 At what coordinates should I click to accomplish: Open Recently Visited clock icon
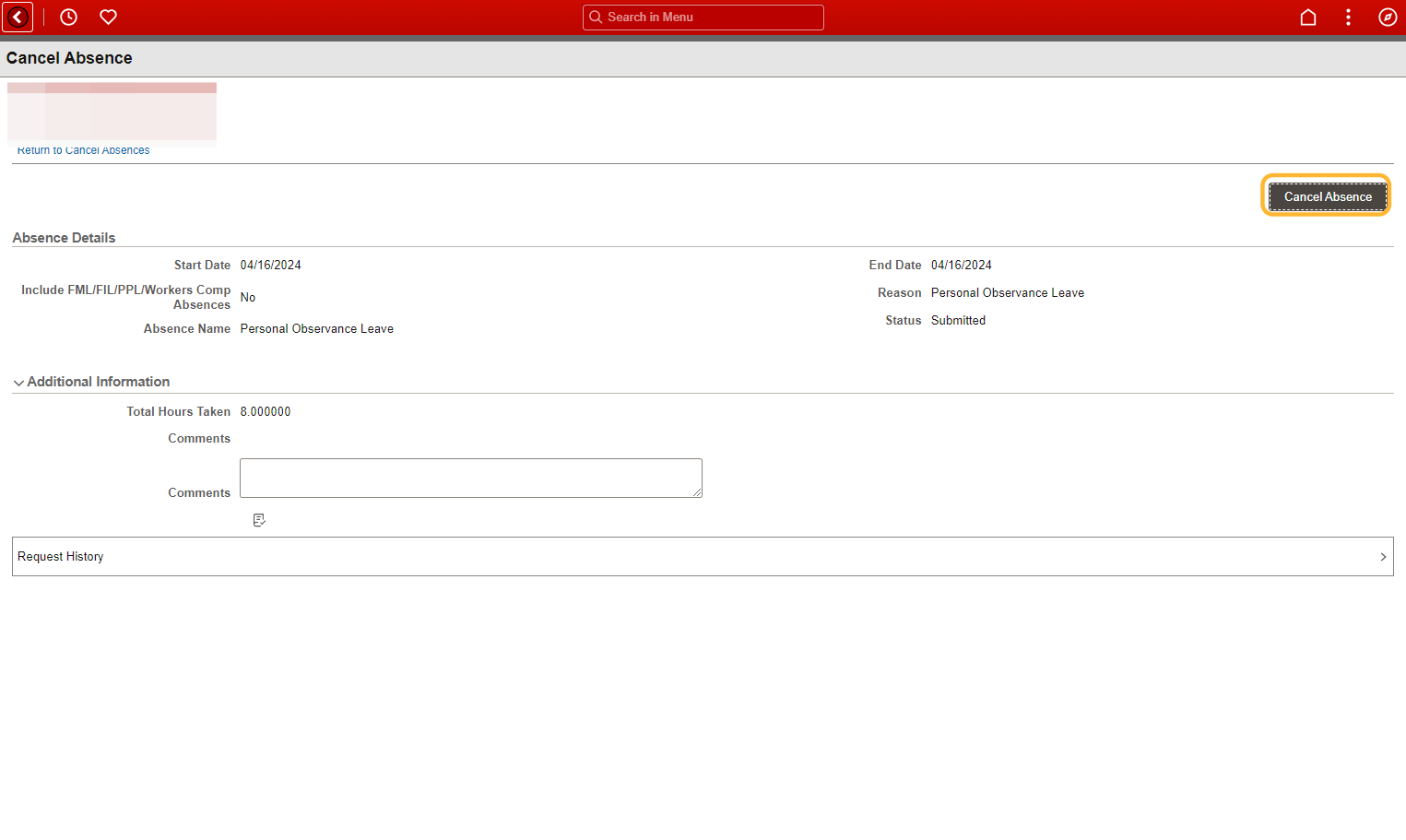pos(68,17)
